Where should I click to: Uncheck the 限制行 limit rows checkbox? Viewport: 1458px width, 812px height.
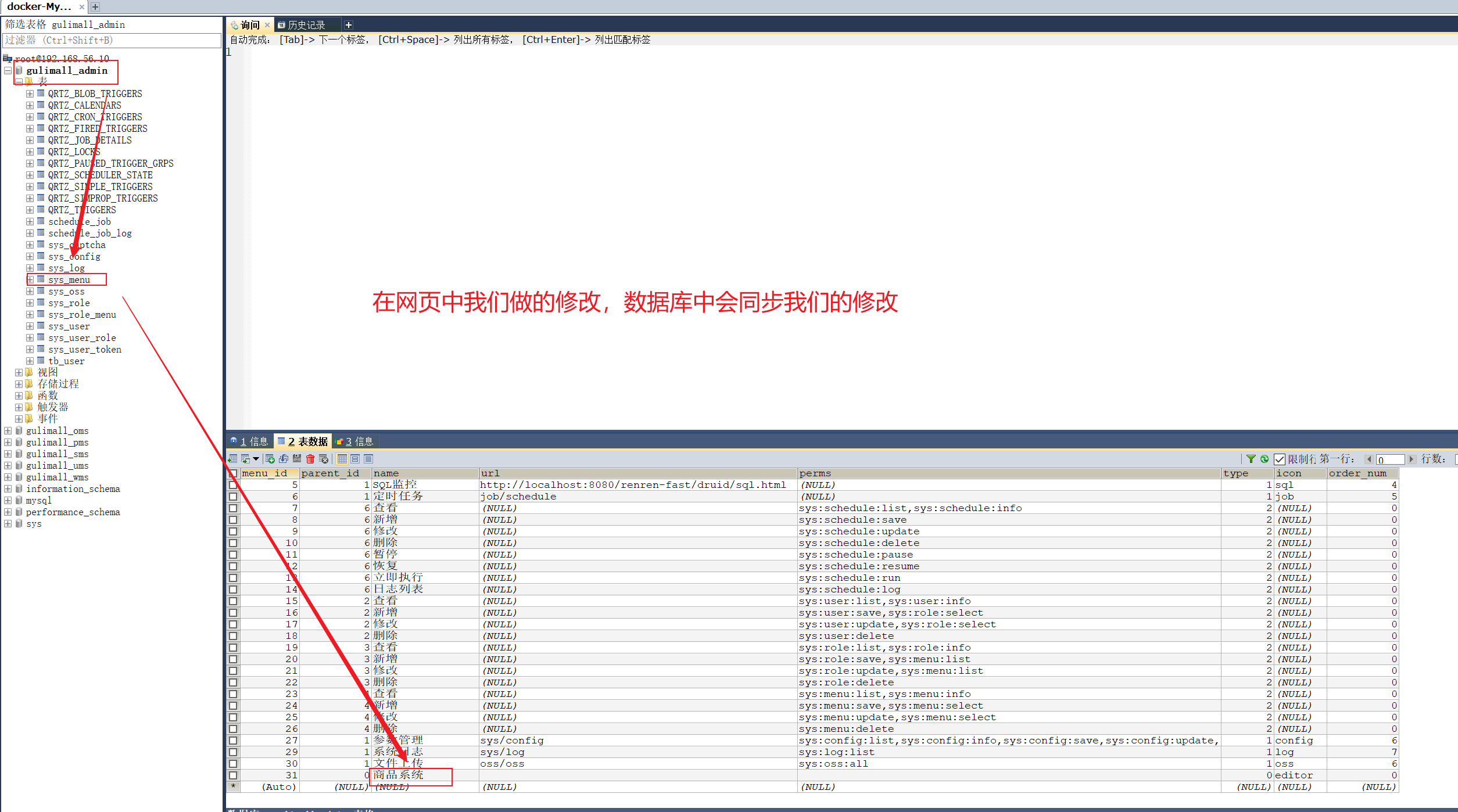point(1279,459)
